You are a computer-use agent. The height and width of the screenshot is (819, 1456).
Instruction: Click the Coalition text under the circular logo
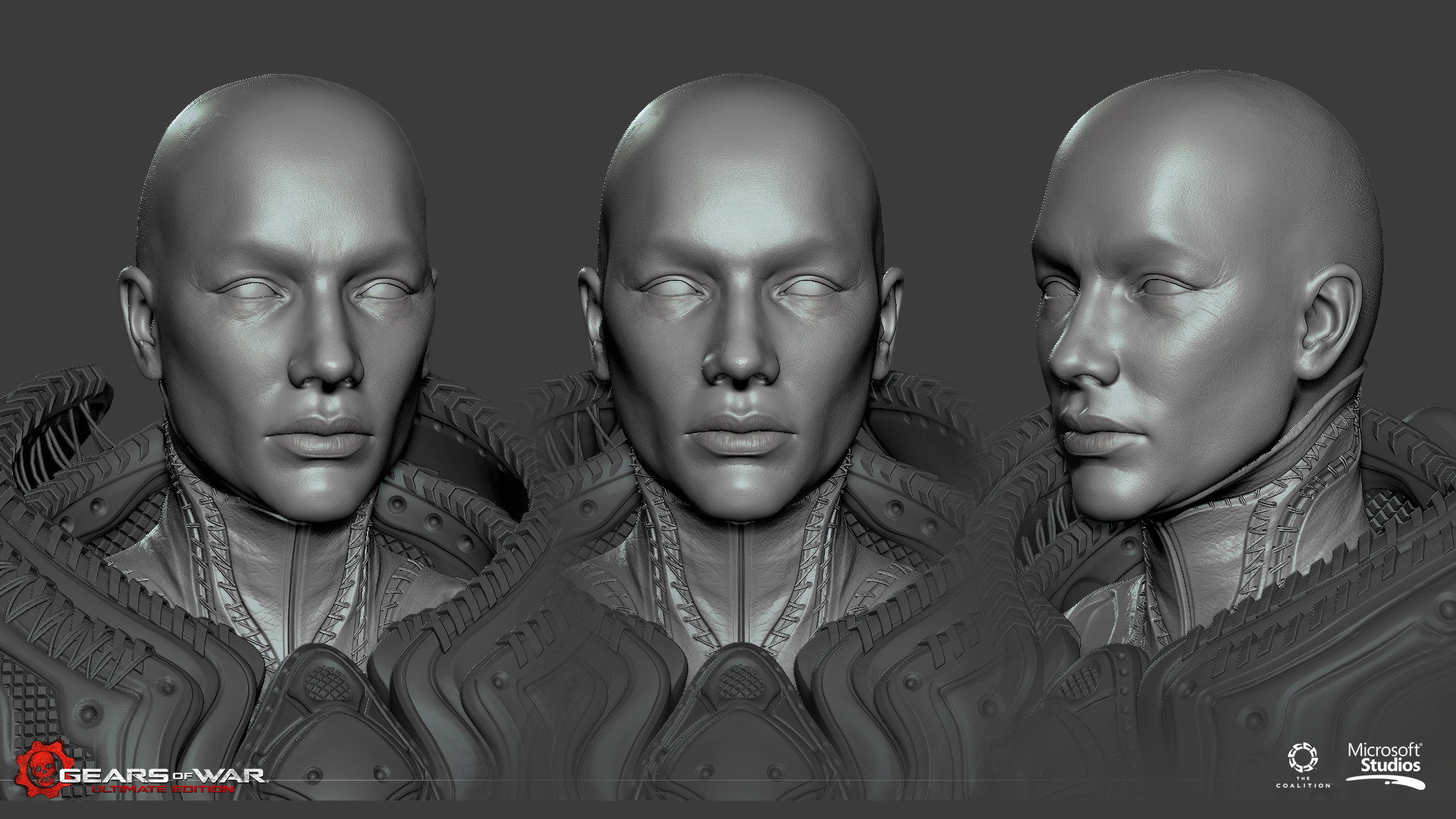(x=1303, y=785)
